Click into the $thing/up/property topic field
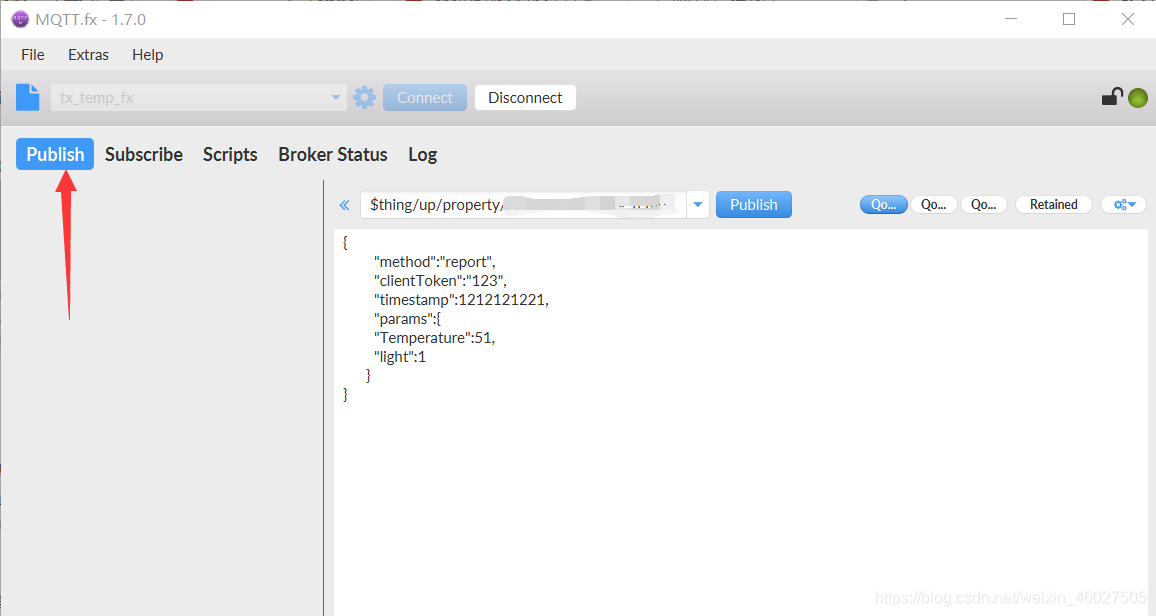This screenshot has height=616, width=1156. (x=523, y=205)
